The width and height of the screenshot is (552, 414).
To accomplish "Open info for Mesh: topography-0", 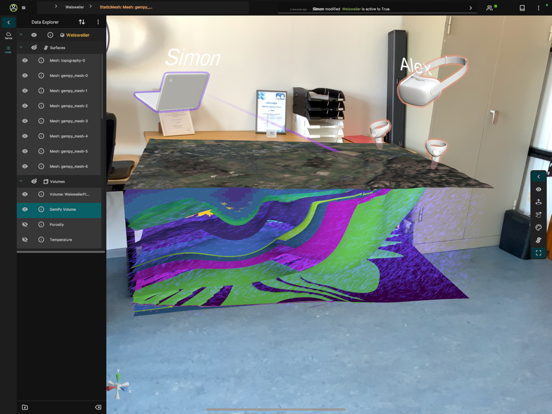I will click(x=41, y=61).
